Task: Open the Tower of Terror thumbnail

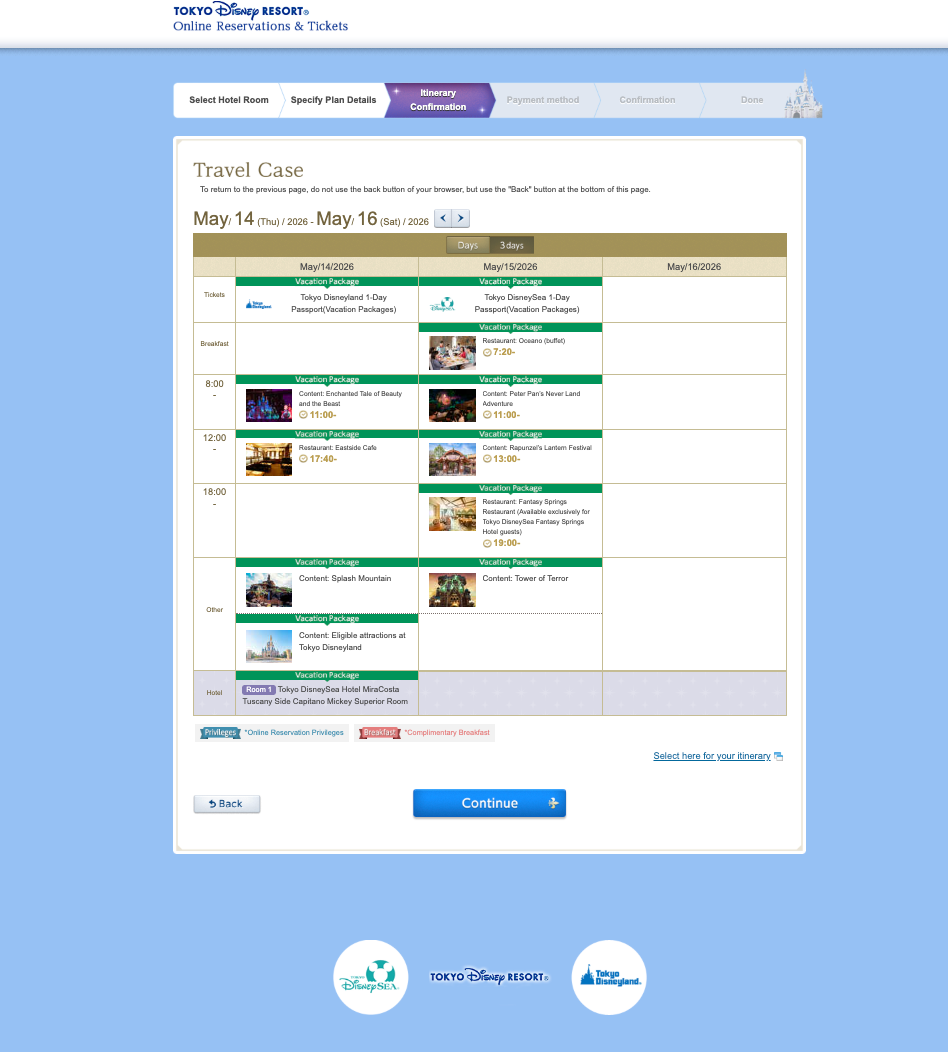Action: (x=452, y=590)
